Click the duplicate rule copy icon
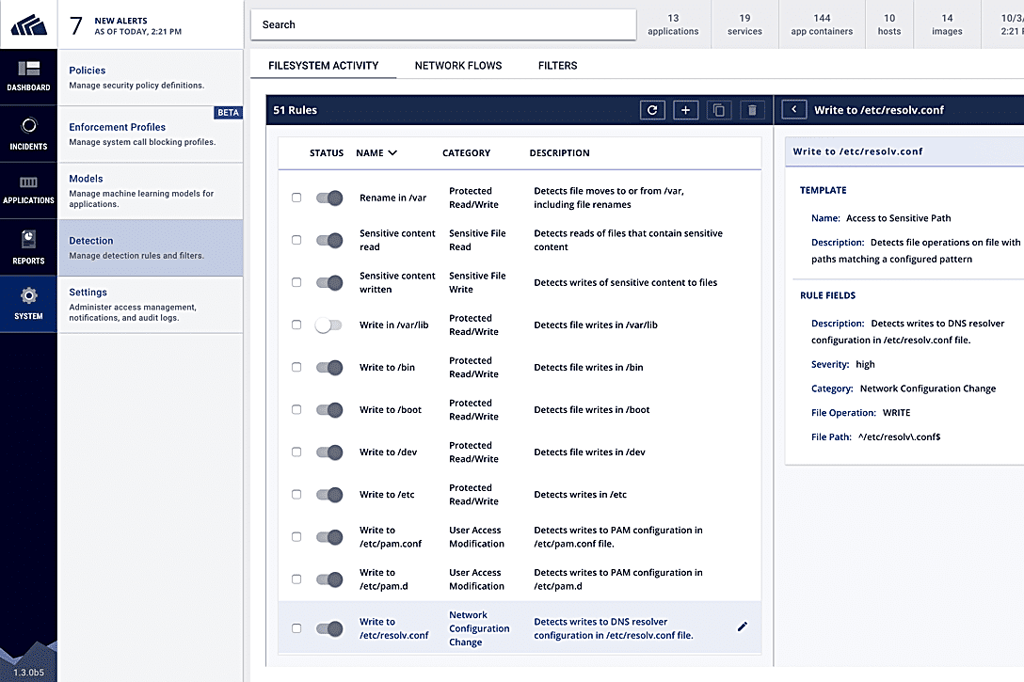Viewport: 1024px width, 682px height. pos(719,110)
